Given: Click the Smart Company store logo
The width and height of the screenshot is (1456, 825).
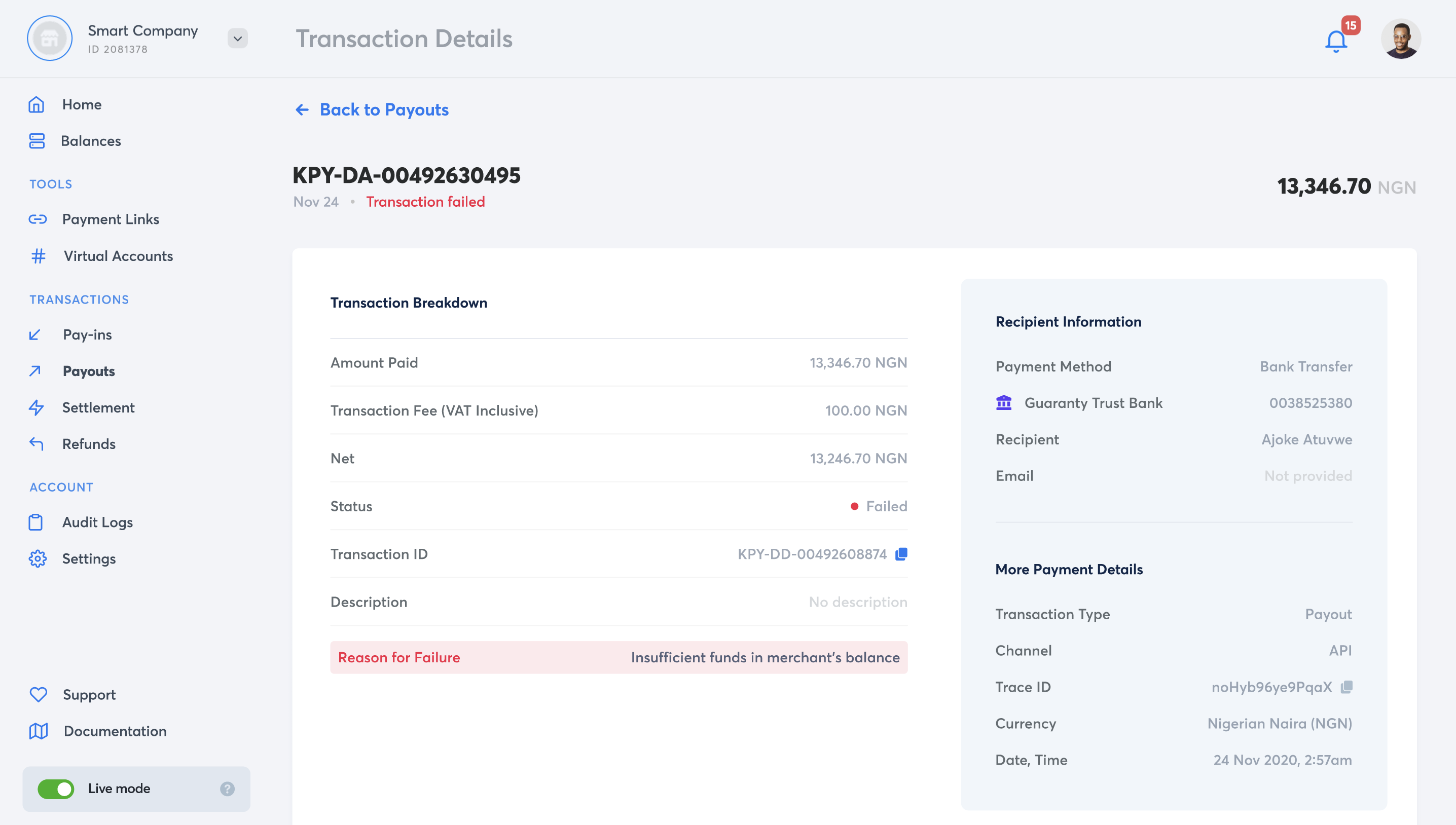Looking at the screenshot, I should coord(50,39).
